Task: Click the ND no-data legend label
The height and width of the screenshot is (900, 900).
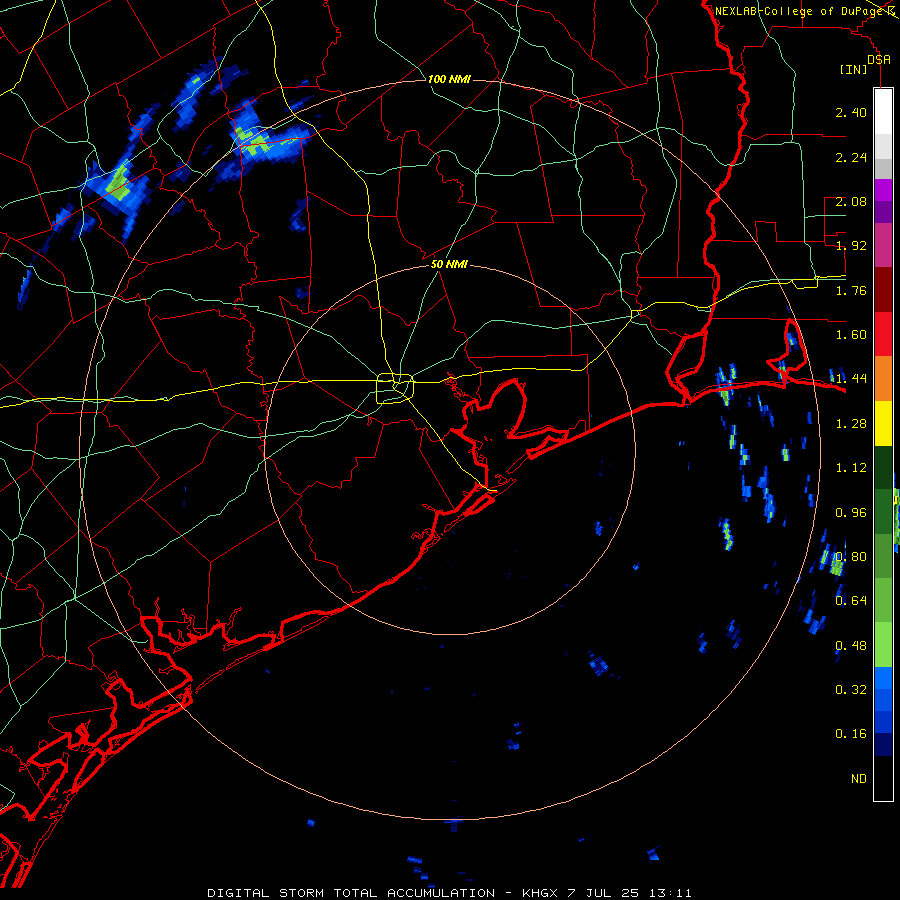Action: 859,779
